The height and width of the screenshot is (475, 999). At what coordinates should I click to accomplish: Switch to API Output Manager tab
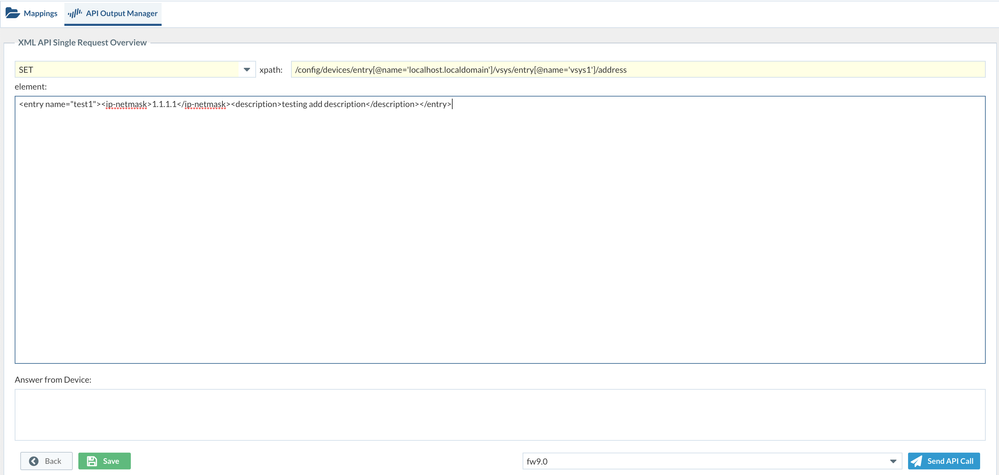113,13
